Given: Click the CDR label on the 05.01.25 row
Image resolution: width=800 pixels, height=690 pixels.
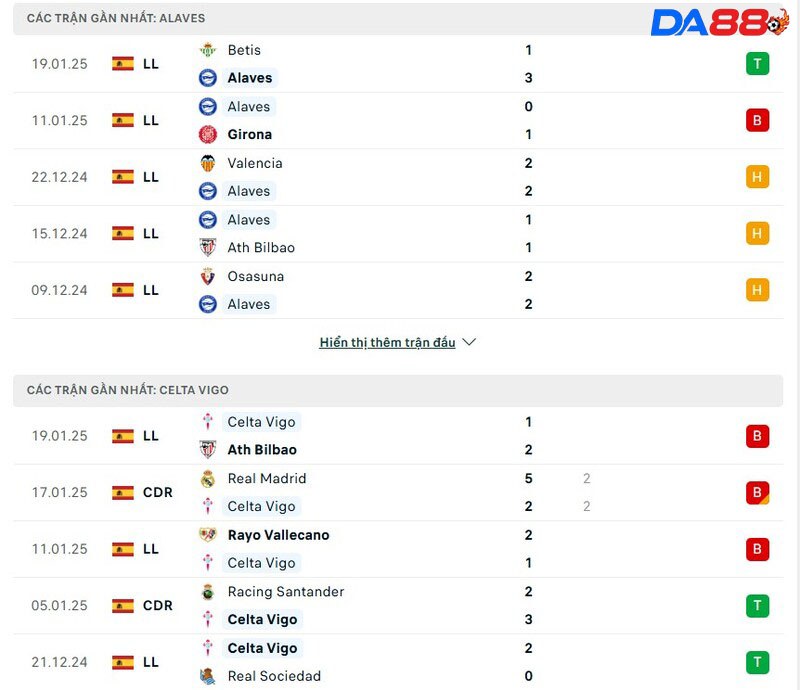Looking at the screenshot, I should tap(158, 606).
